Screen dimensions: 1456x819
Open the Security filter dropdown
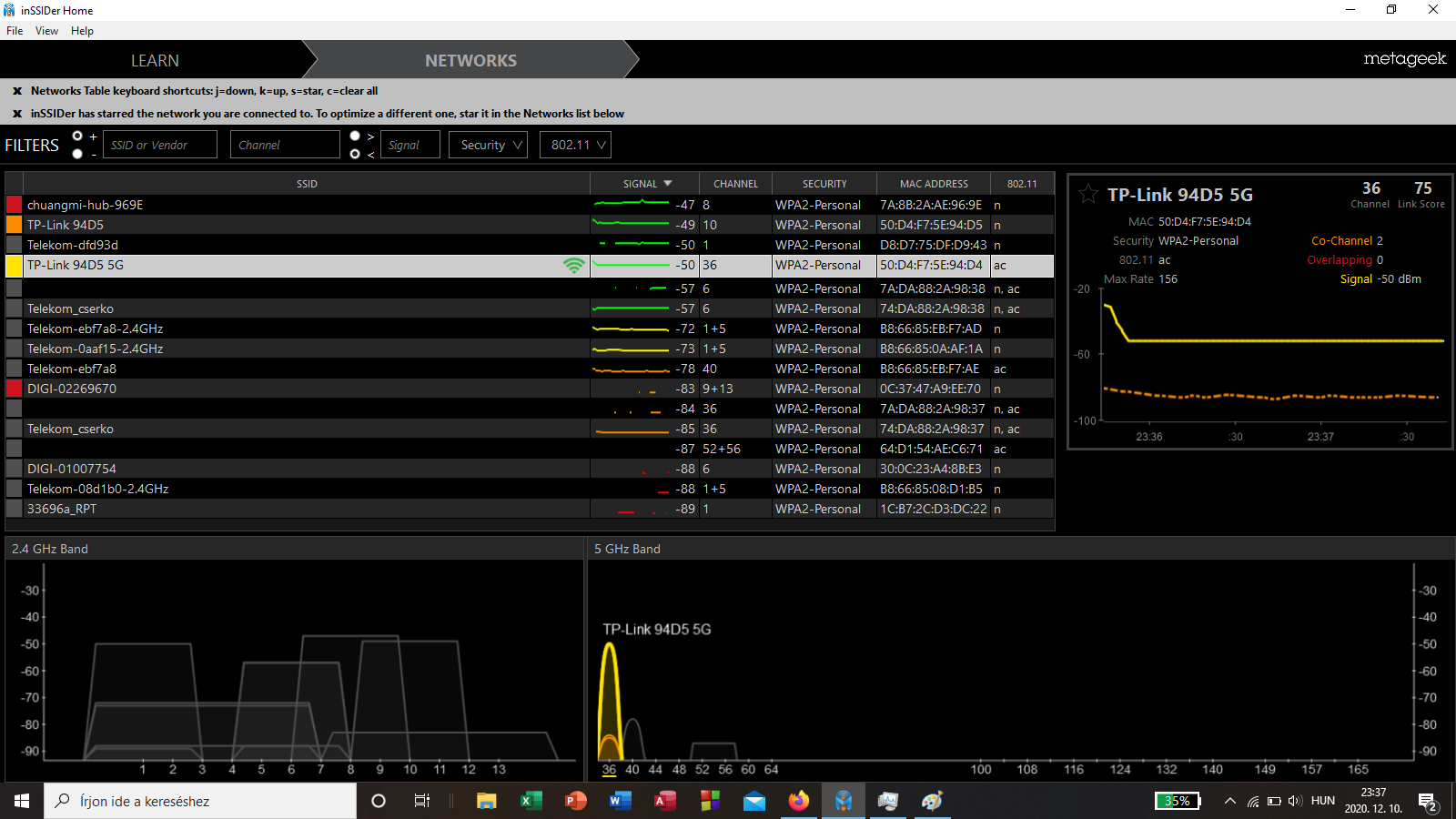pyautogui.click(x=488, y=145)
